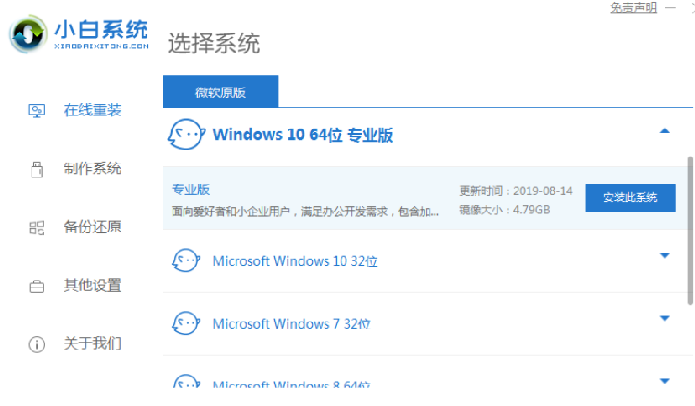Click the 更新时间：2019-08-14 text
The width and height of the screenshot is (695, 406).
515,191
